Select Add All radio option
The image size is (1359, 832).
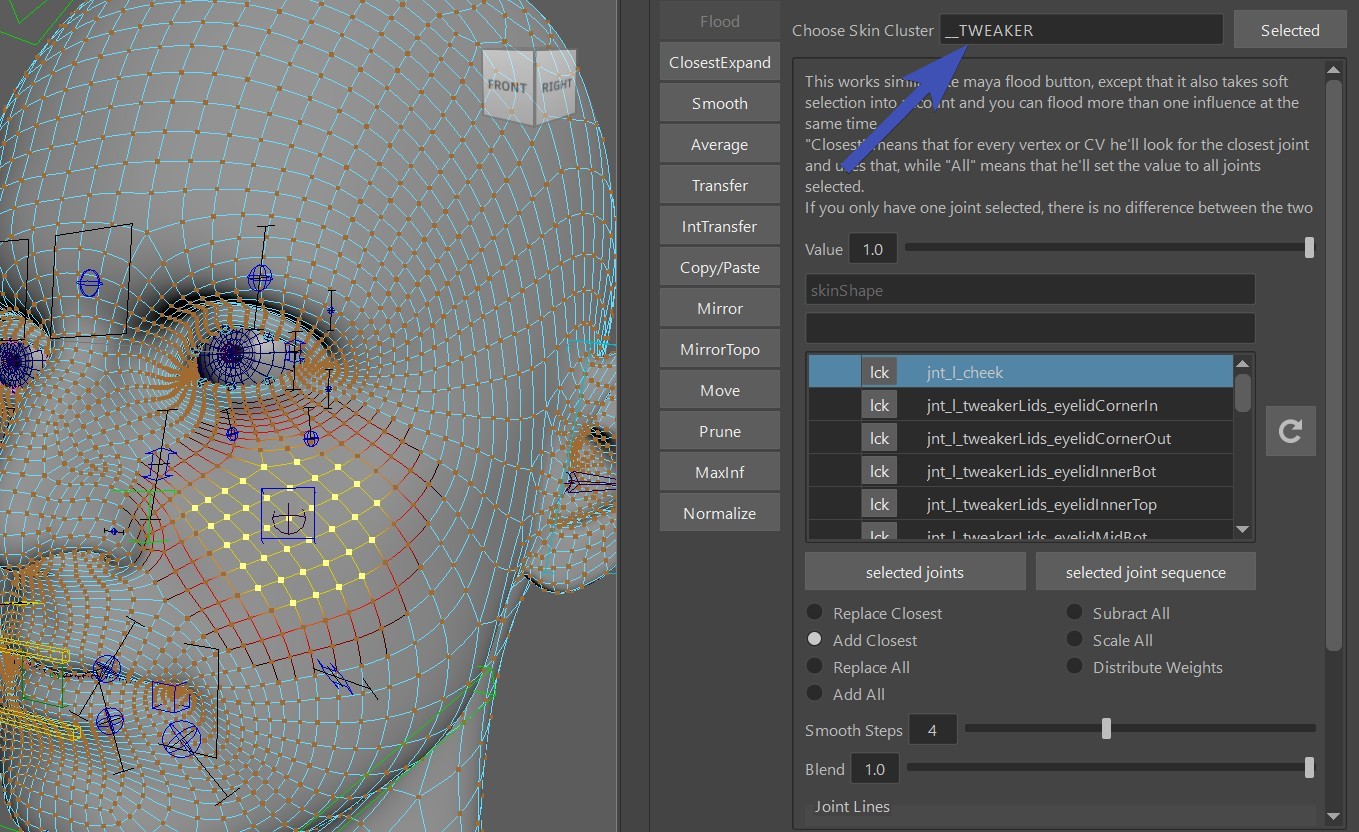pyautogui.click(x=815, y=693)
